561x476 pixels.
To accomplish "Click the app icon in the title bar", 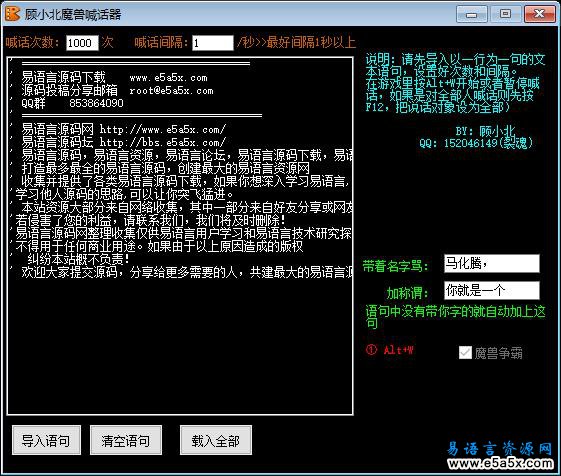I will [13, 14].
